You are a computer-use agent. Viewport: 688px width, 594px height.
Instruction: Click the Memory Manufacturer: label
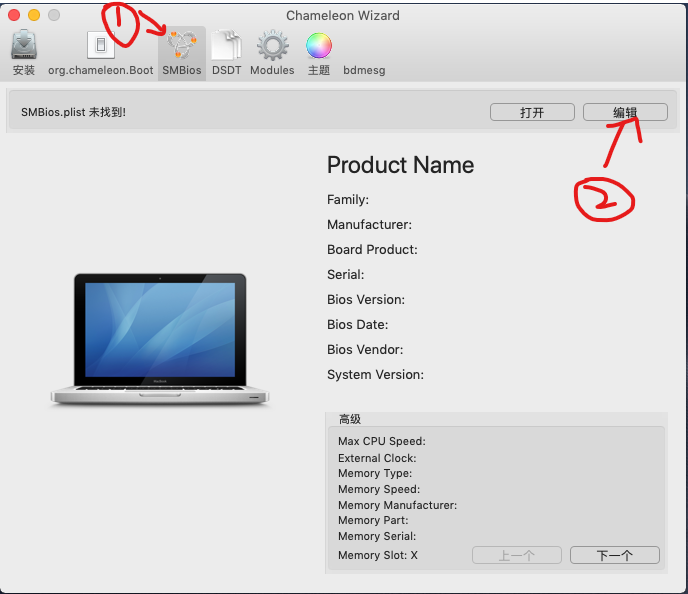click(398, 505)
